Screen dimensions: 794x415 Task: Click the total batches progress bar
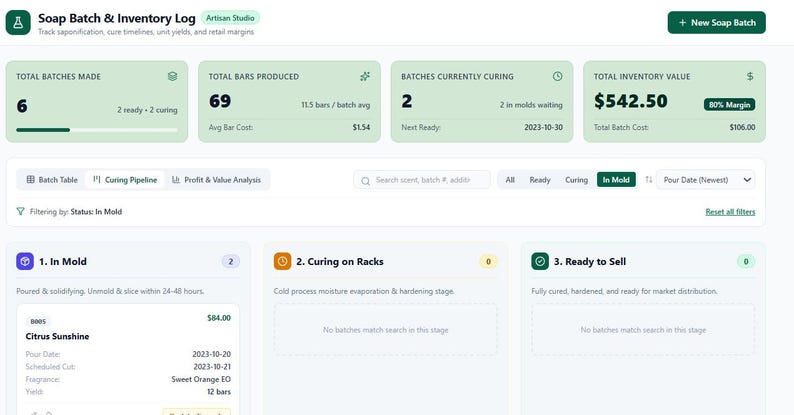coord(97,130)
